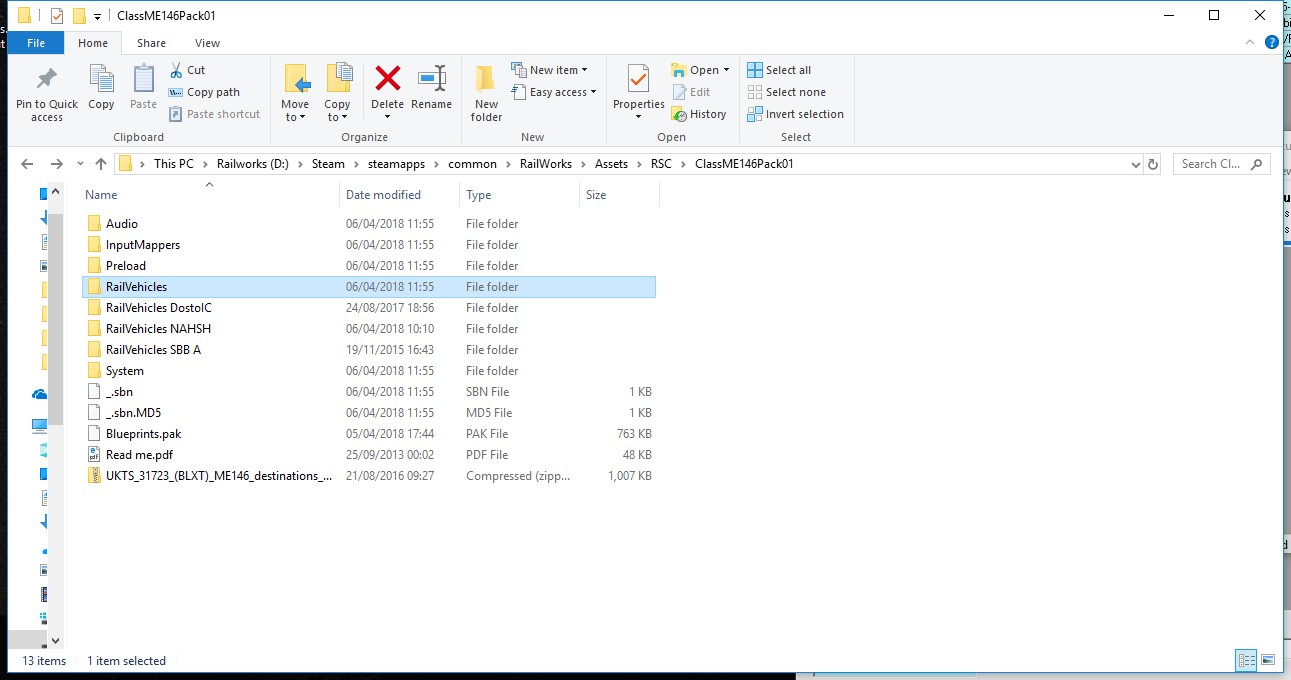
Task: Expand the Move to dropdown
Action: tap(295, 117)
